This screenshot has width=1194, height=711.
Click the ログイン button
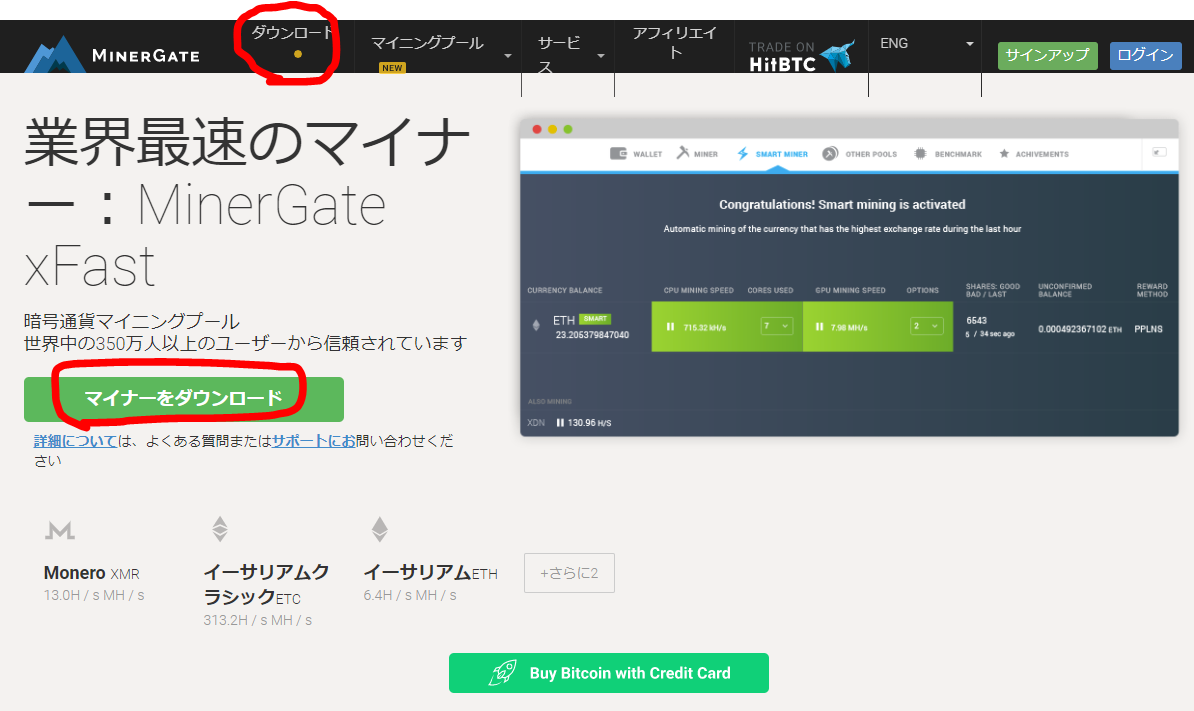point(1145,56)
